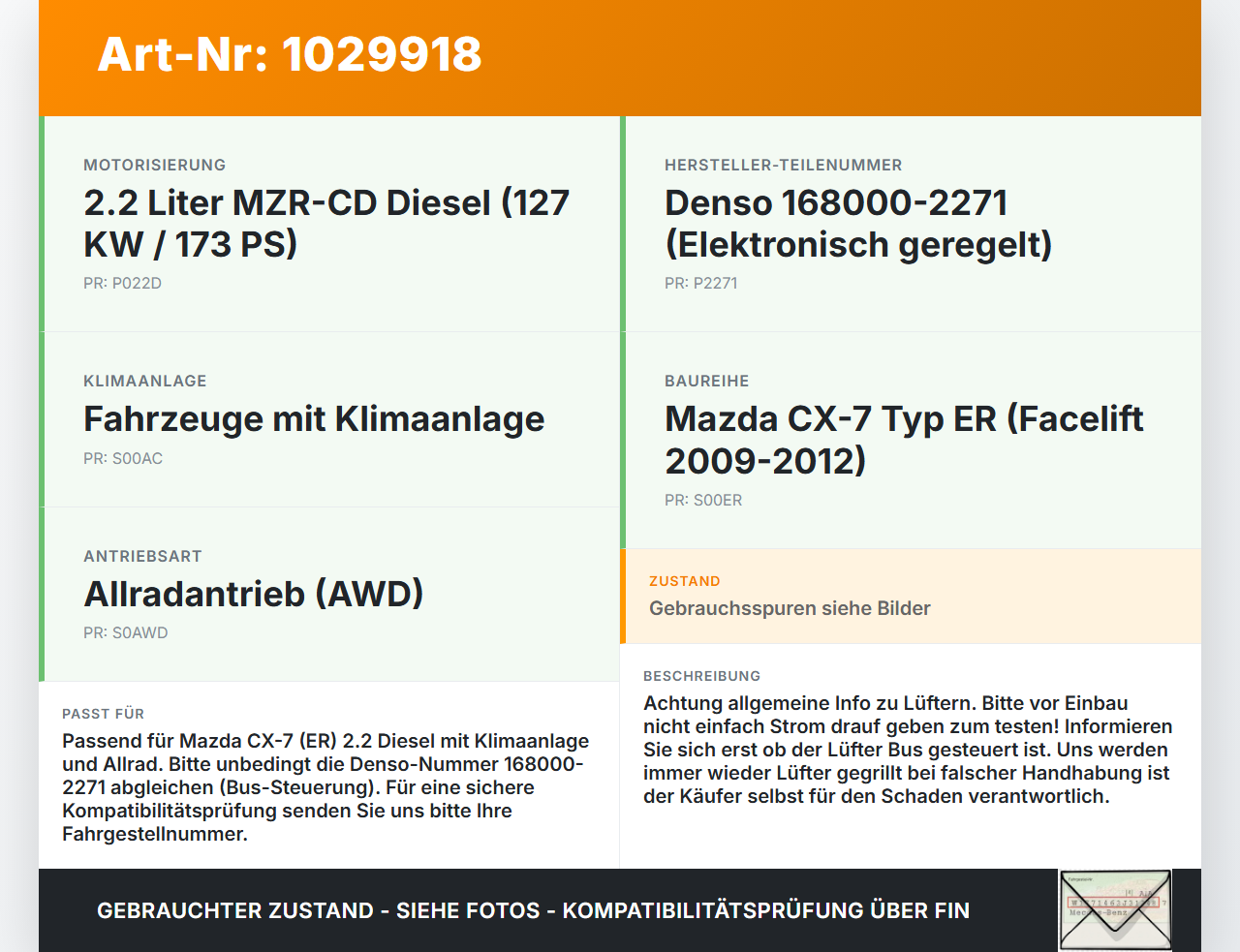This screenshot has width=1240, height=952.
Task: Click the PR: P022D code
Action: 122,283
